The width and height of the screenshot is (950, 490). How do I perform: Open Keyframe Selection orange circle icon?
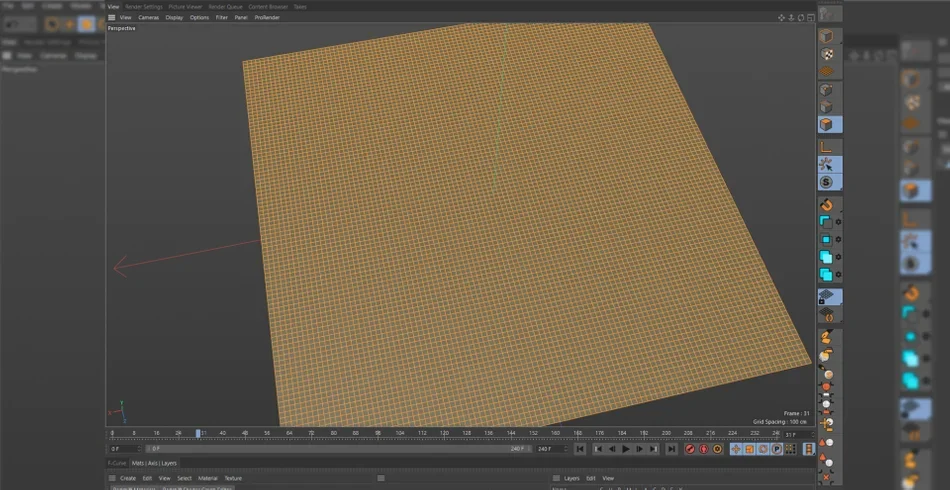pos(717,449)
